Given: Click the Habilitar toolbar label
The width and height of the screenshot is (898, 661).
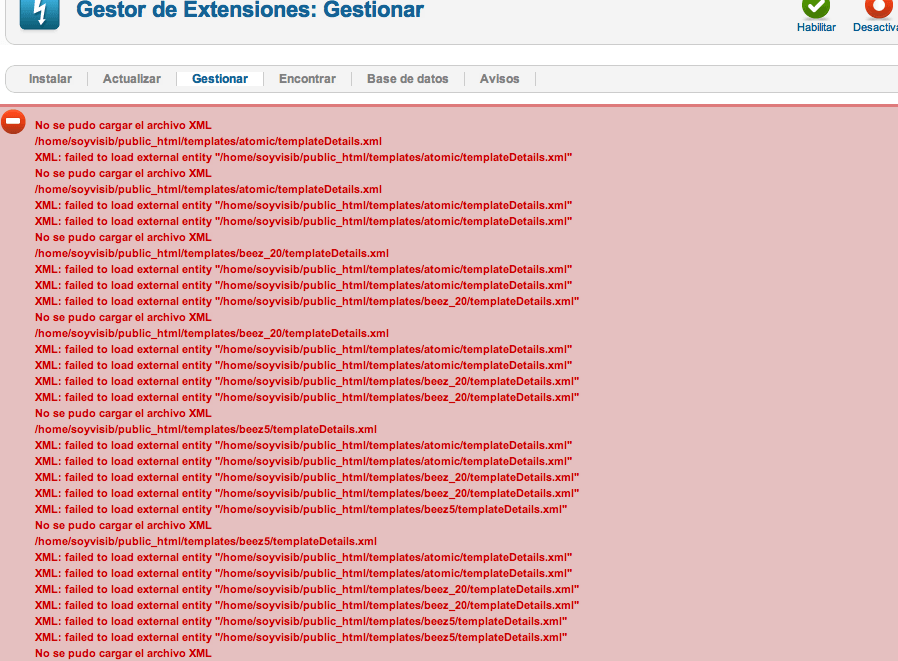Looking at the screenshot, I should tap(816, 27).
